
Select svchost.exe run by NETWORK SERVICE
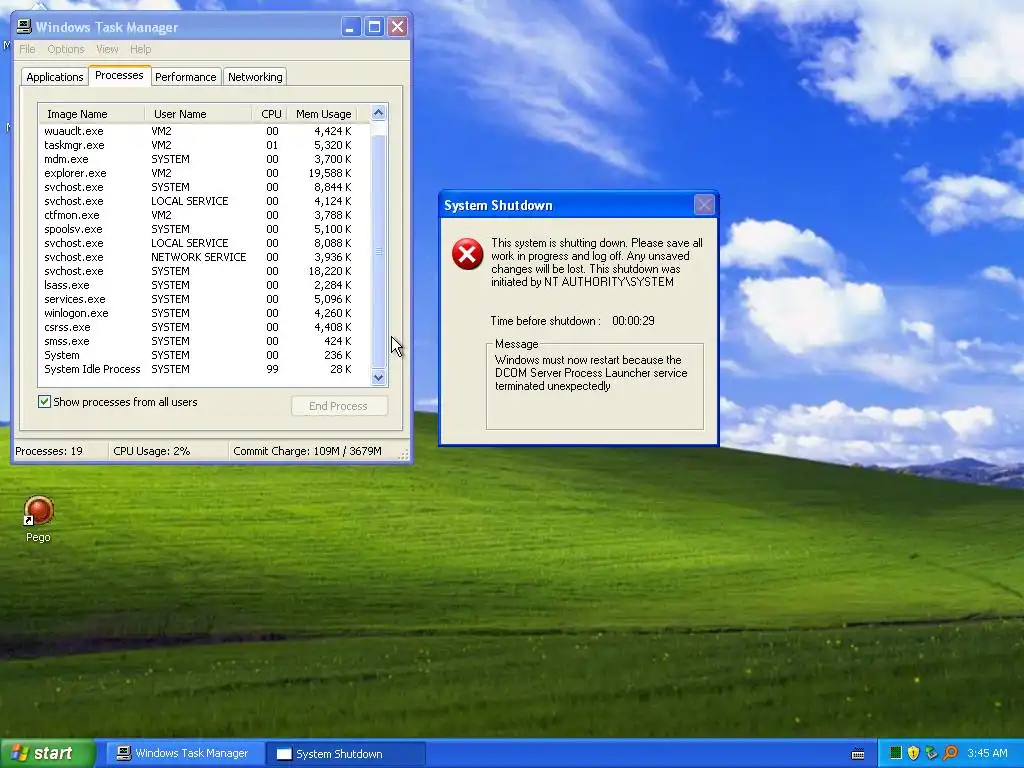click(204, 257)
